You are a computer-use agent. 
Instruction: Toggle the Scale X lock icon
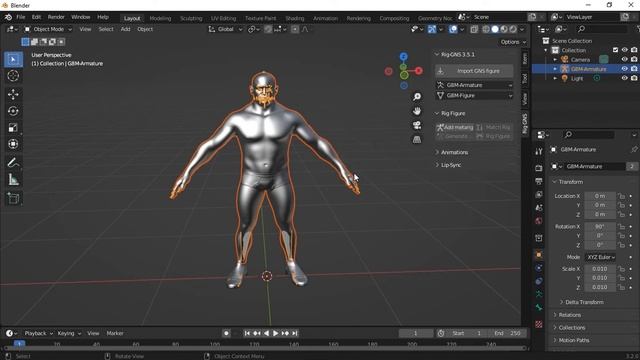(621, 269)
